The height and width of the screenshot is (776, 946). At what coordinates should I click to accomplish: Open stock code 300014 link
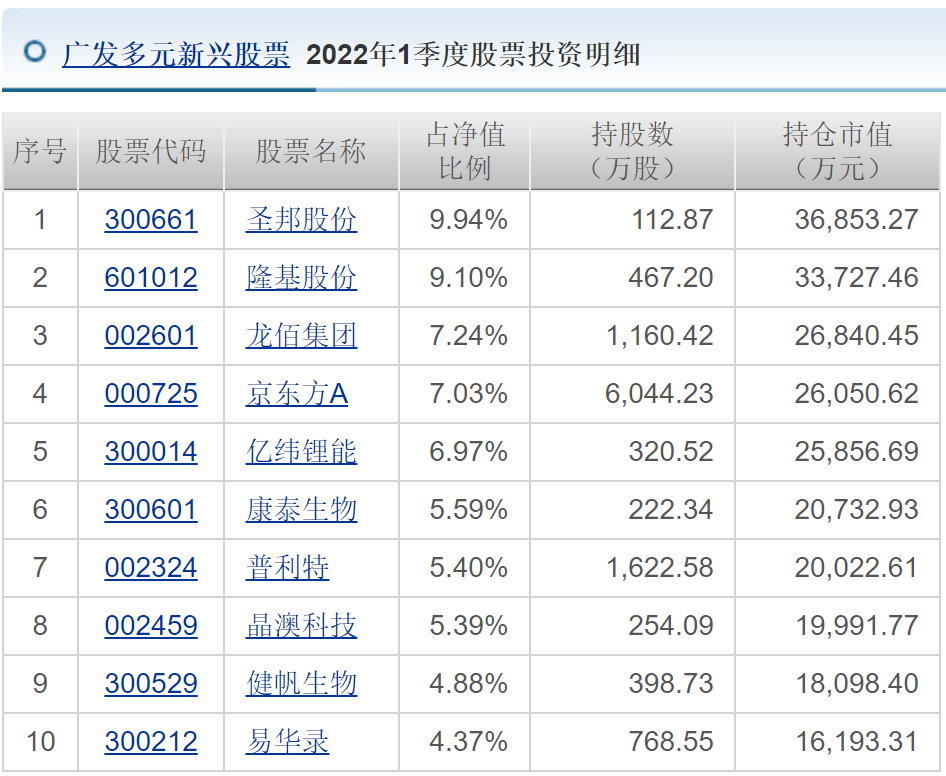151,451
